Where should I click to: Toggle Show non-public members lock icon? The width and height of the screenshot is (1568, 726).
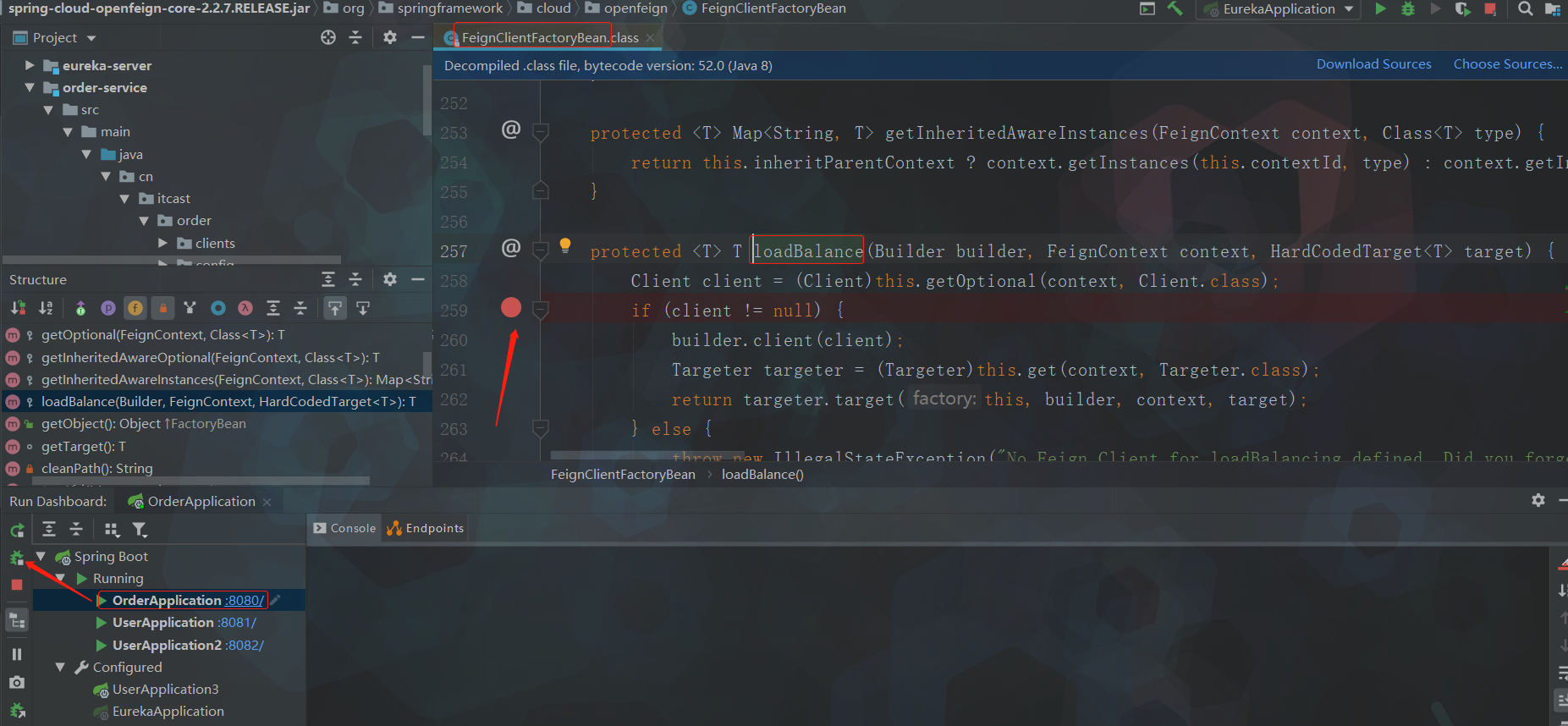(x=163, y=308)
